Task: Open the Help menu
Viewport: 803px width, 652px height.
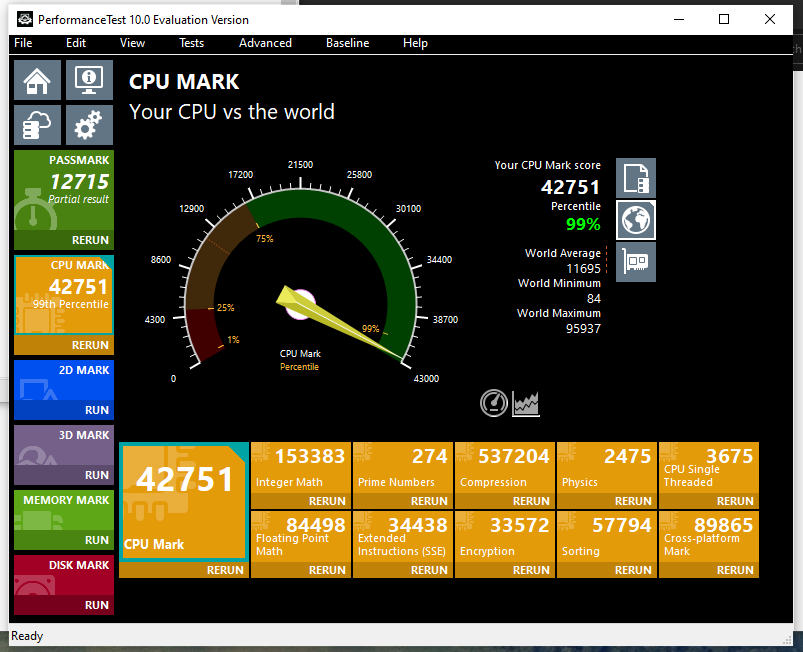Action: pos(415,43)
